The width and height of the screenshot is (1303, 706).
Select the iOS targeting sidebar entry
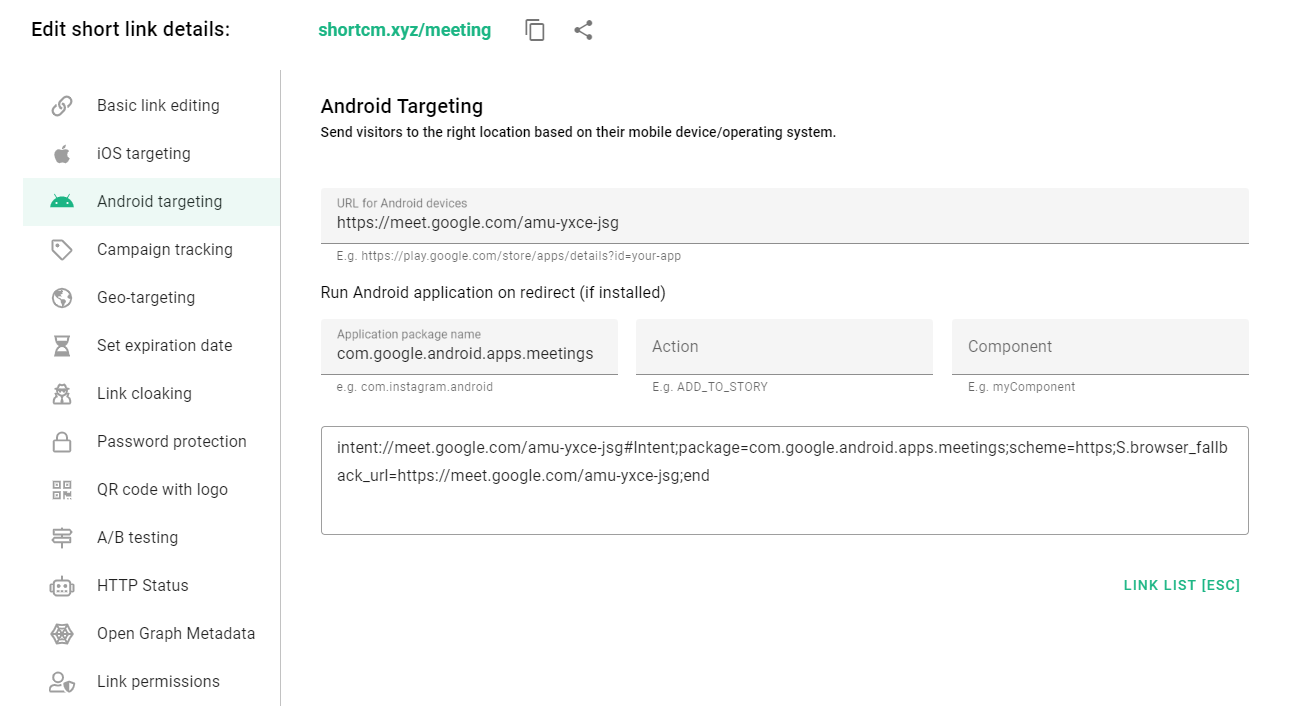pos(144,153)
